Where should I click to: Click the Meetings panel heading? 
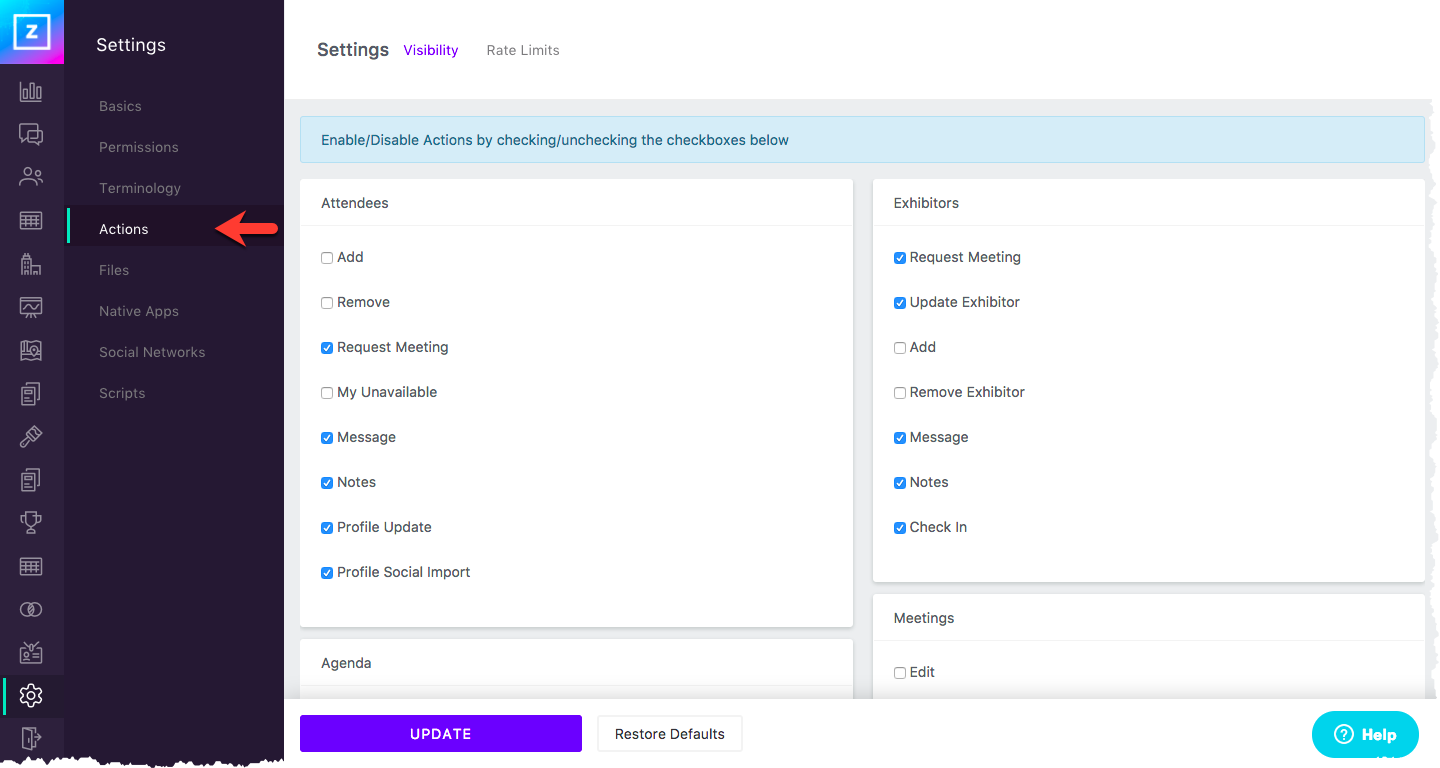924,618
